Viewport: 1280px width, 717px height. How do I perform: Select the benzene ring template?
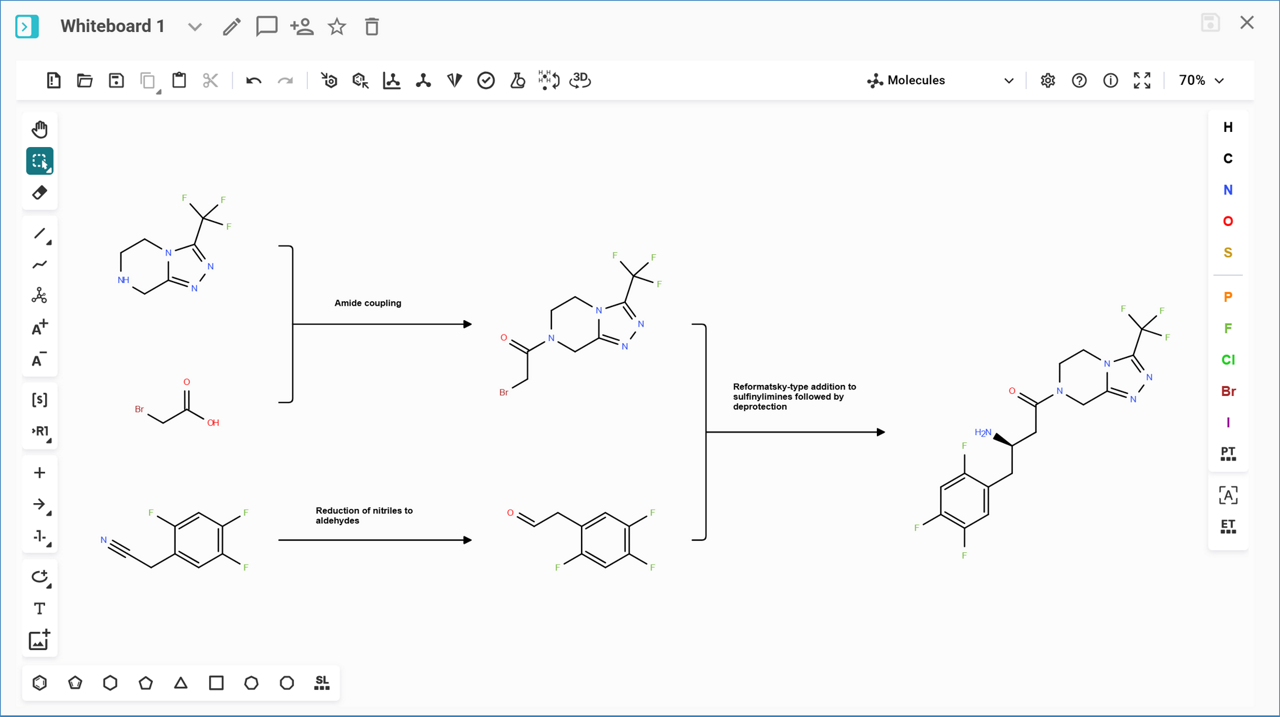click(x=39, y=683)
